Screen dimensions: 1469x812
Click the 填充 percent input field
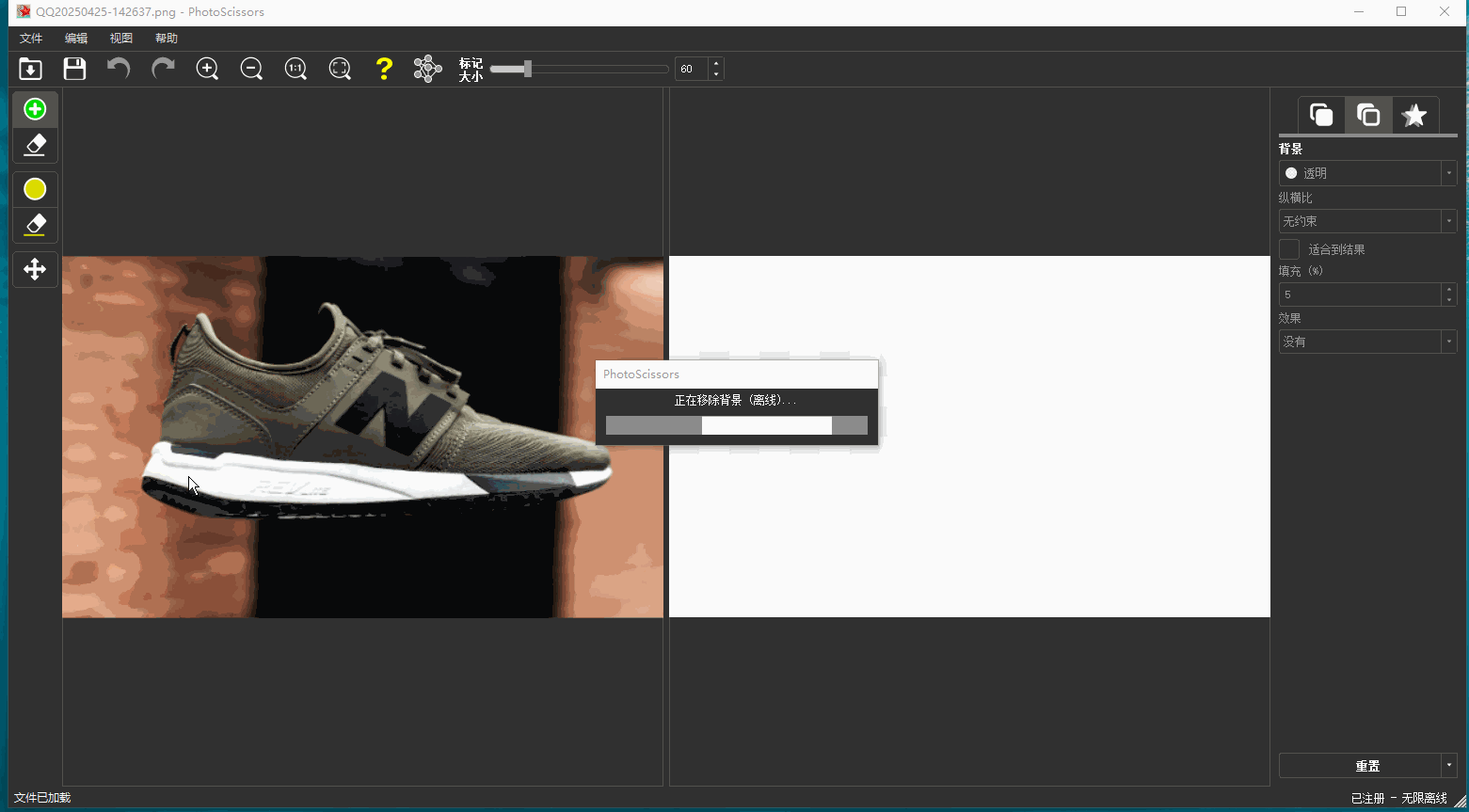click(x=1360, y=295)
